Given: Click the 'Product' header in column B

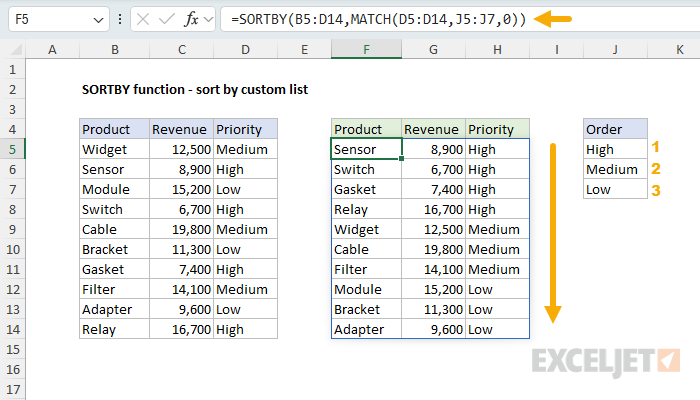Looking at the screenshot, I should tap(114, 129).
